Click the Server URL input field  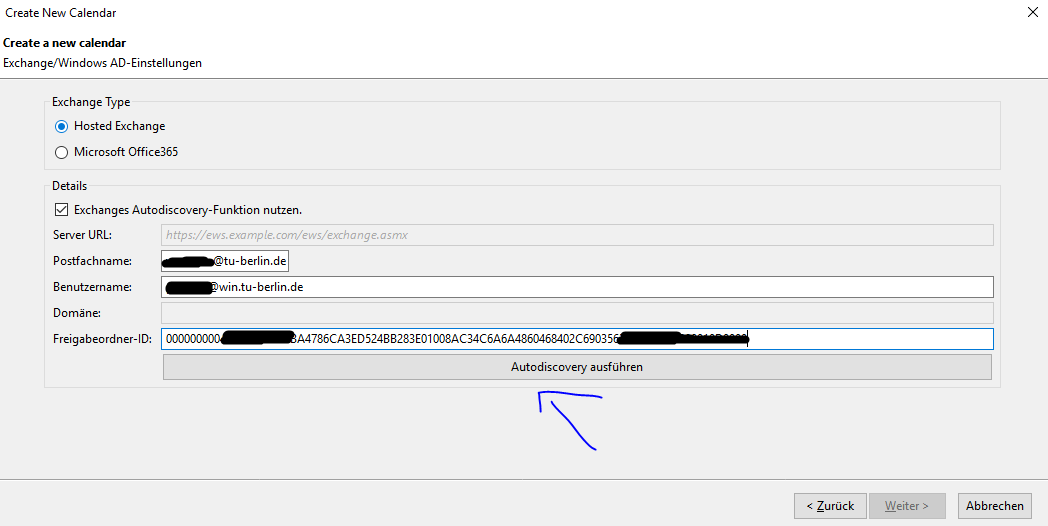coord(577,235)
